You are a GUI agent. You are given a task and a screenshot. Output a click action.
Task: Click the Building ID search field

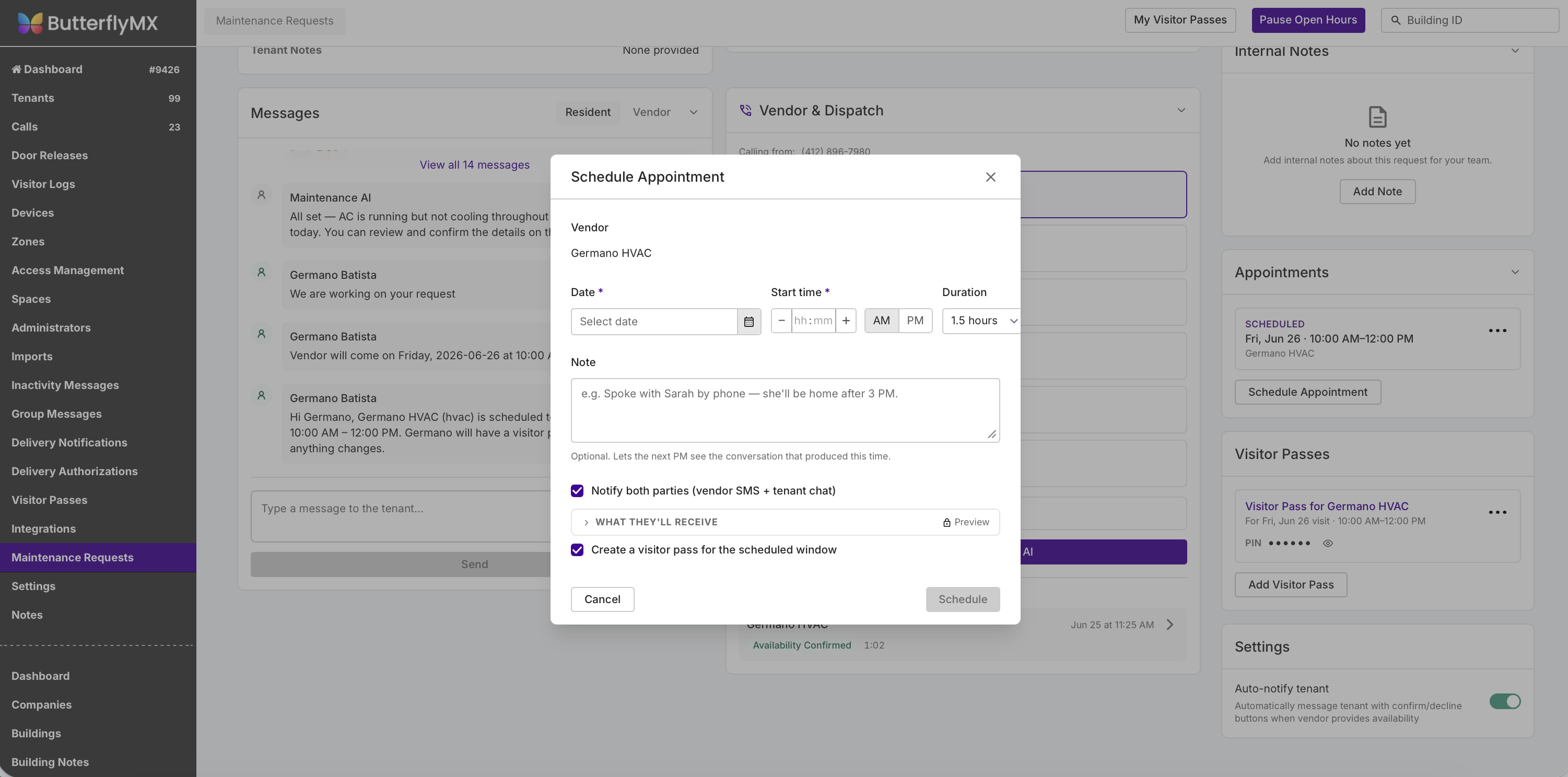(1469, 20)
